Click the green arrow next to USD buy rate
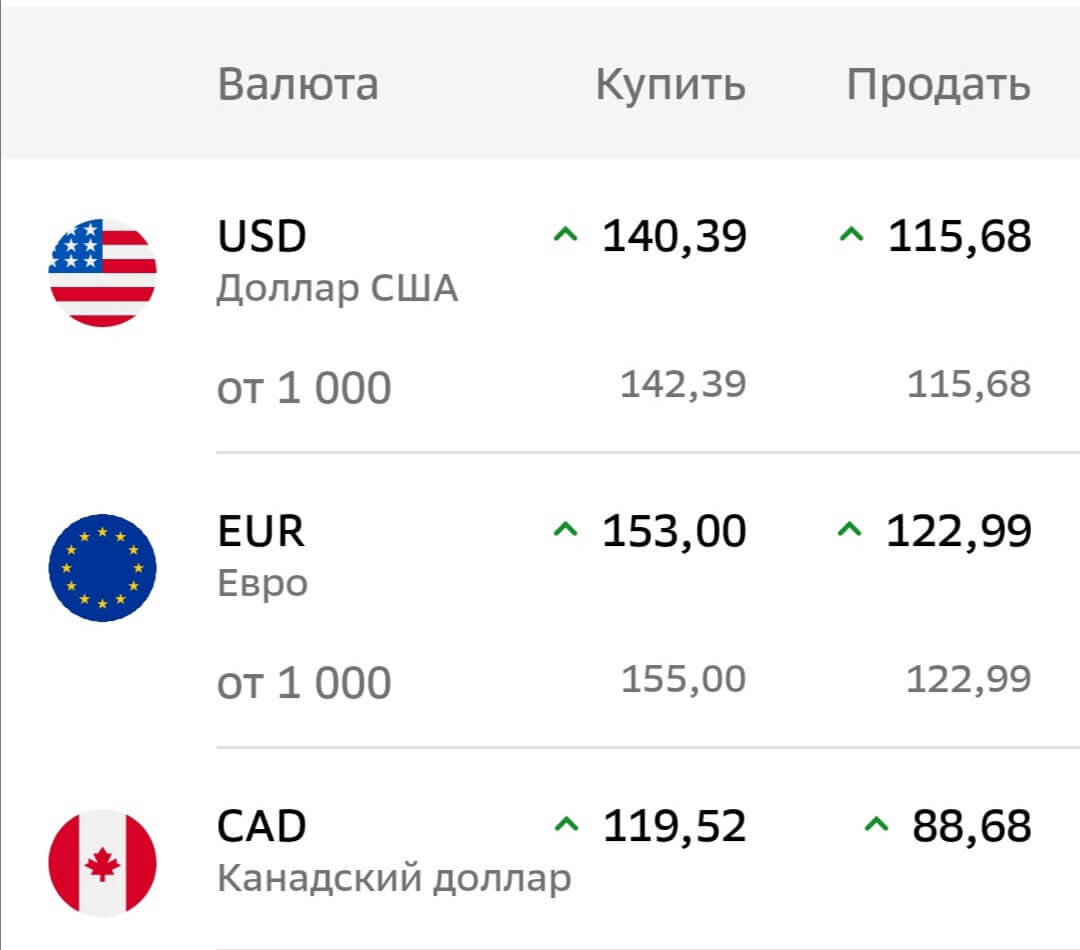Screen dimensions: 1080x950 click(x=566, y=236)
